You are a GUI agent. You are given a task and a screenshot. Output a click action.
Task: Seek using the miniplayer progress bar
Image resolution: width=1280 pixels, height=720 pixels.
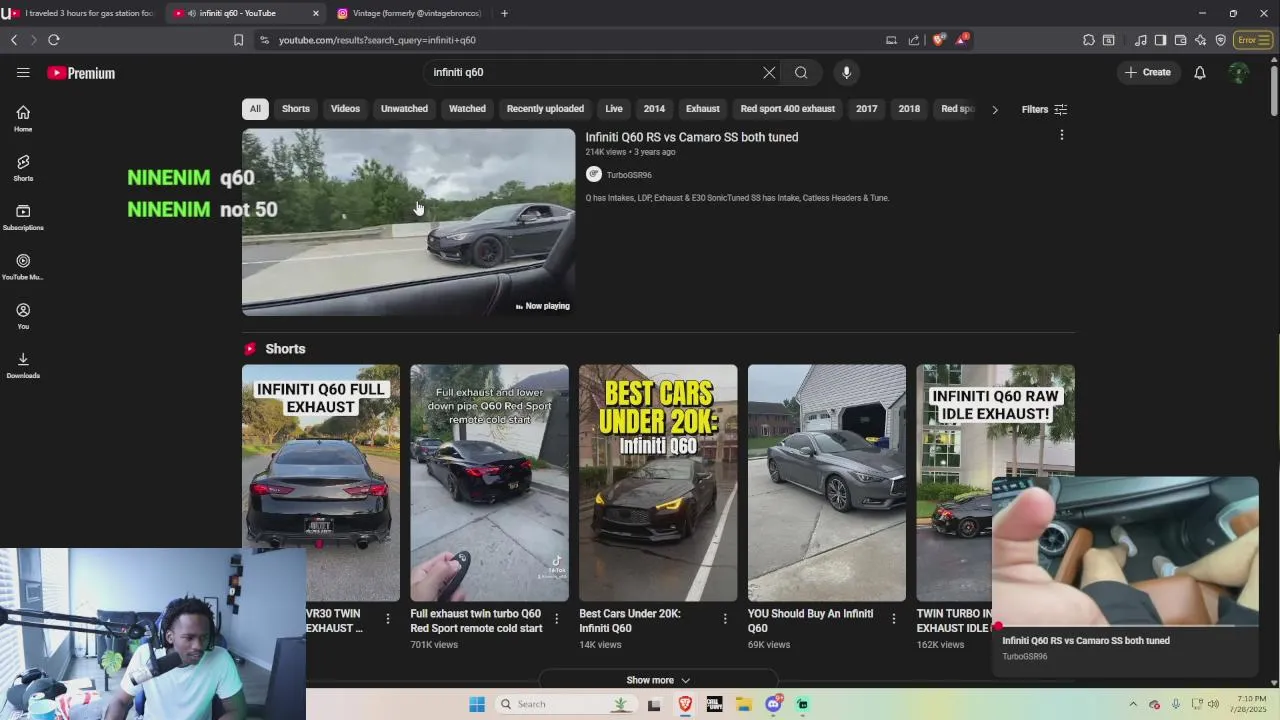pyautogui.click(x=1125, y=626)
